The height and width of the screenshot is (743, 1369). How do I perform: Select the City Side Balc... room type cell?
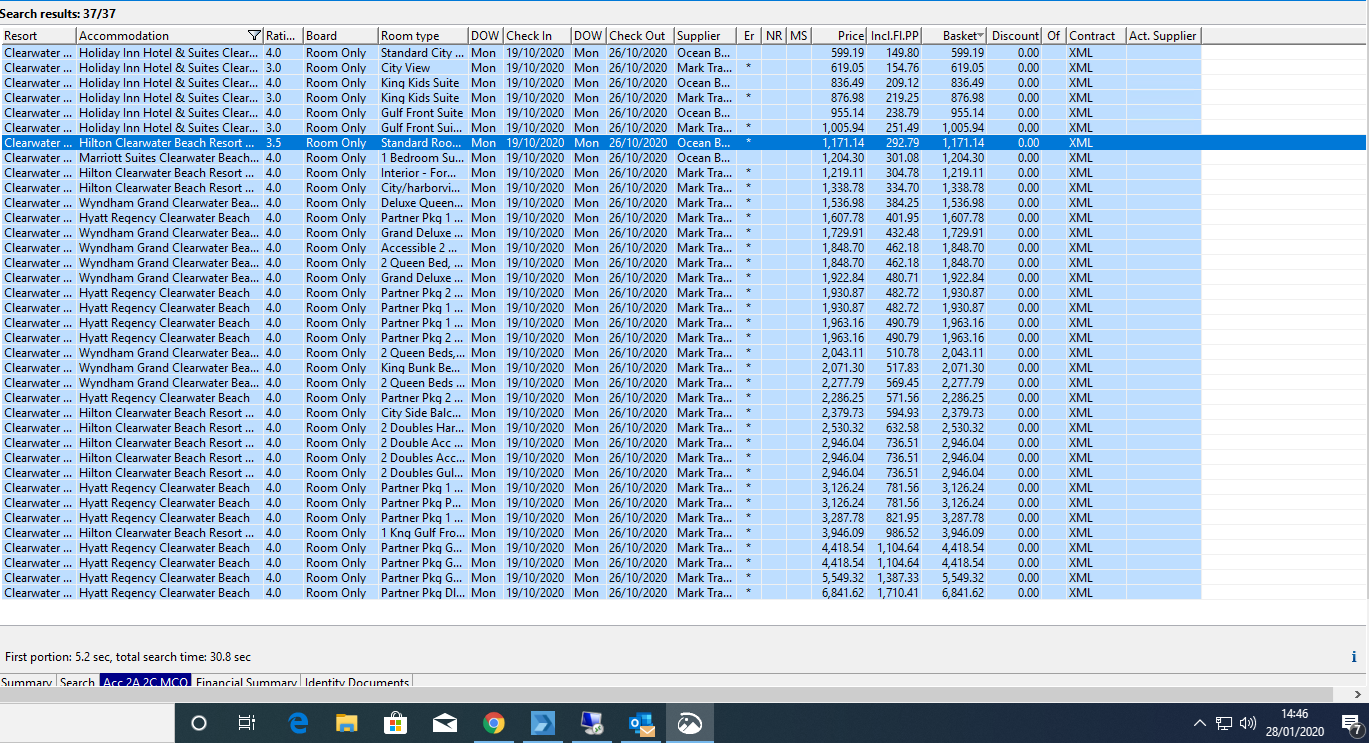pyautogui.click(x=422, y=413)
